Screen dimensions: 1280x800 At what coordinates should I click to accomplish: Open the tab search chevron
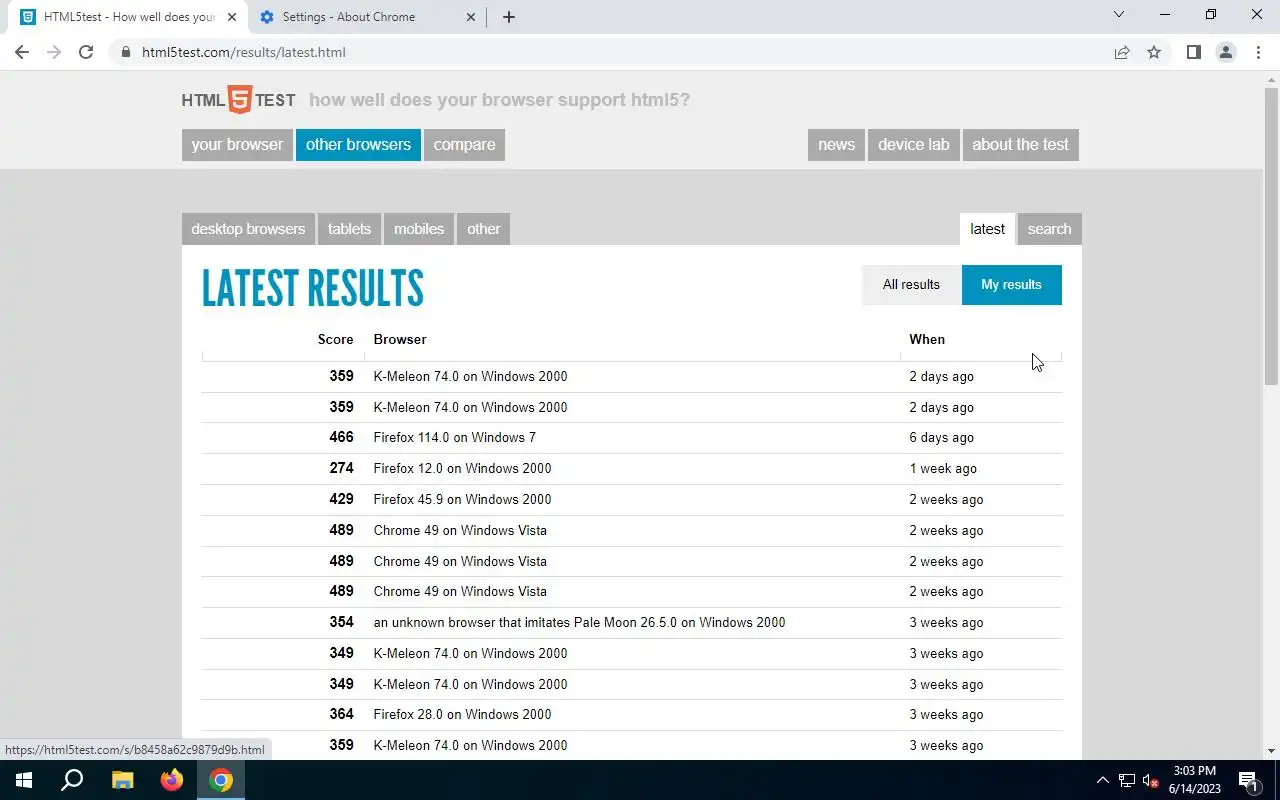(x=1119, y=15)
